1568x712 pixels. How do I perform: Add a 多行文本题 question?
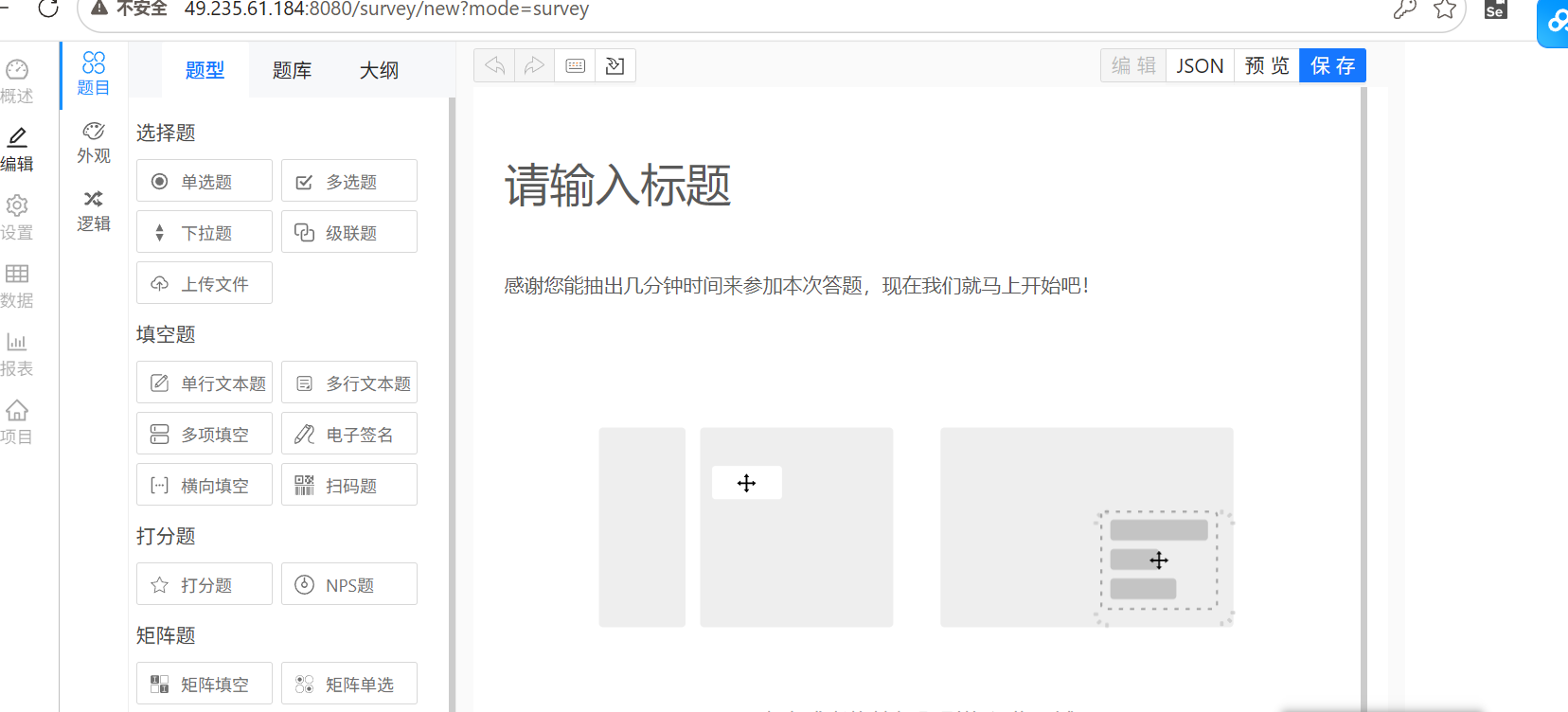[x=349, y=383]
